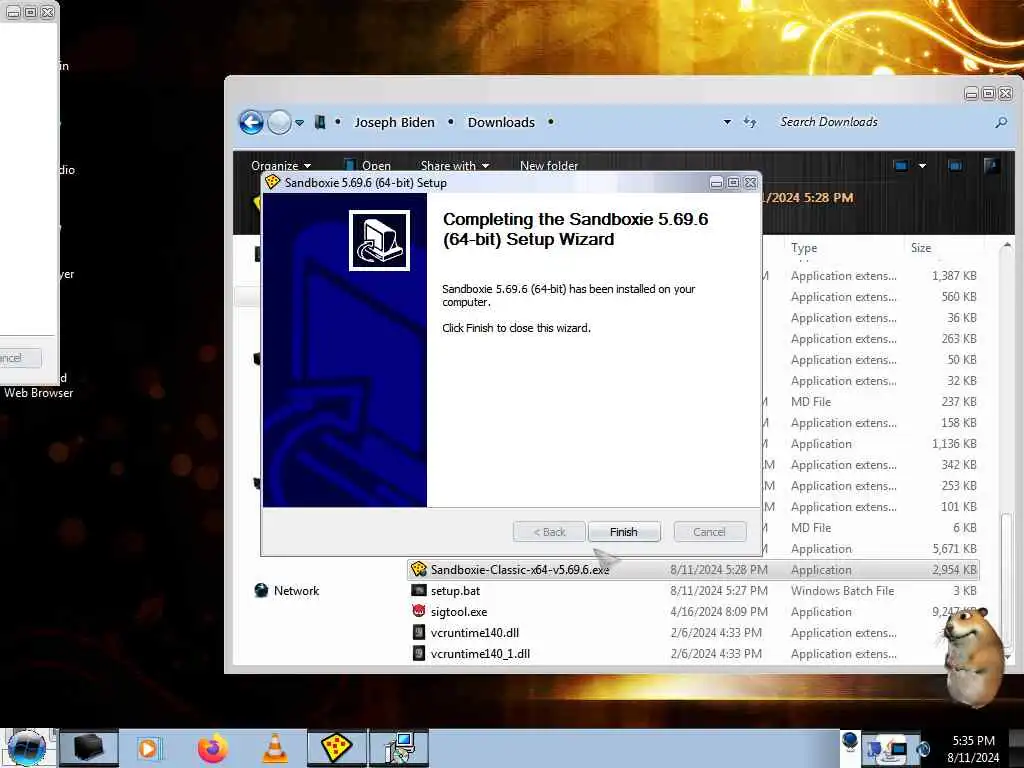
Task: Select sigtool.exe in the file list
Action: [693, 611]
